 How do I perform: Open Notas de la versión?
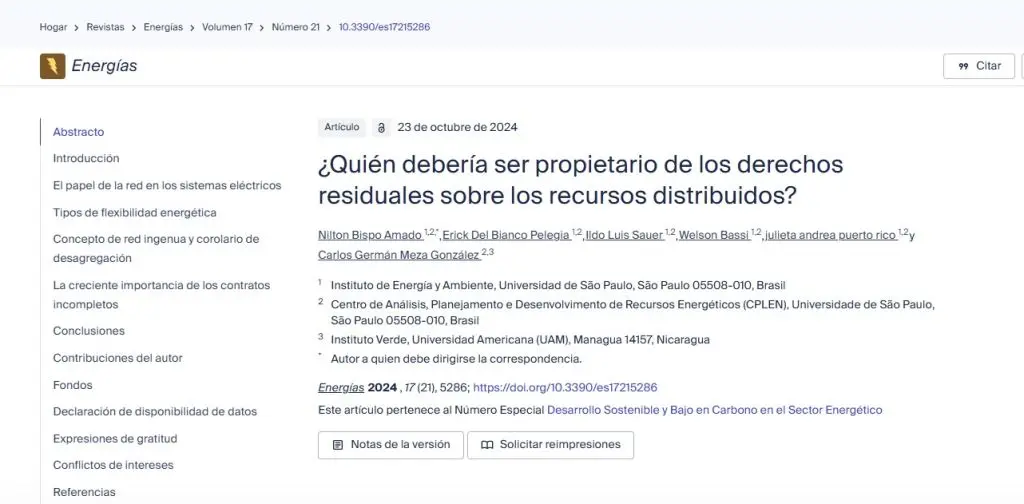(x=391, y=445)
